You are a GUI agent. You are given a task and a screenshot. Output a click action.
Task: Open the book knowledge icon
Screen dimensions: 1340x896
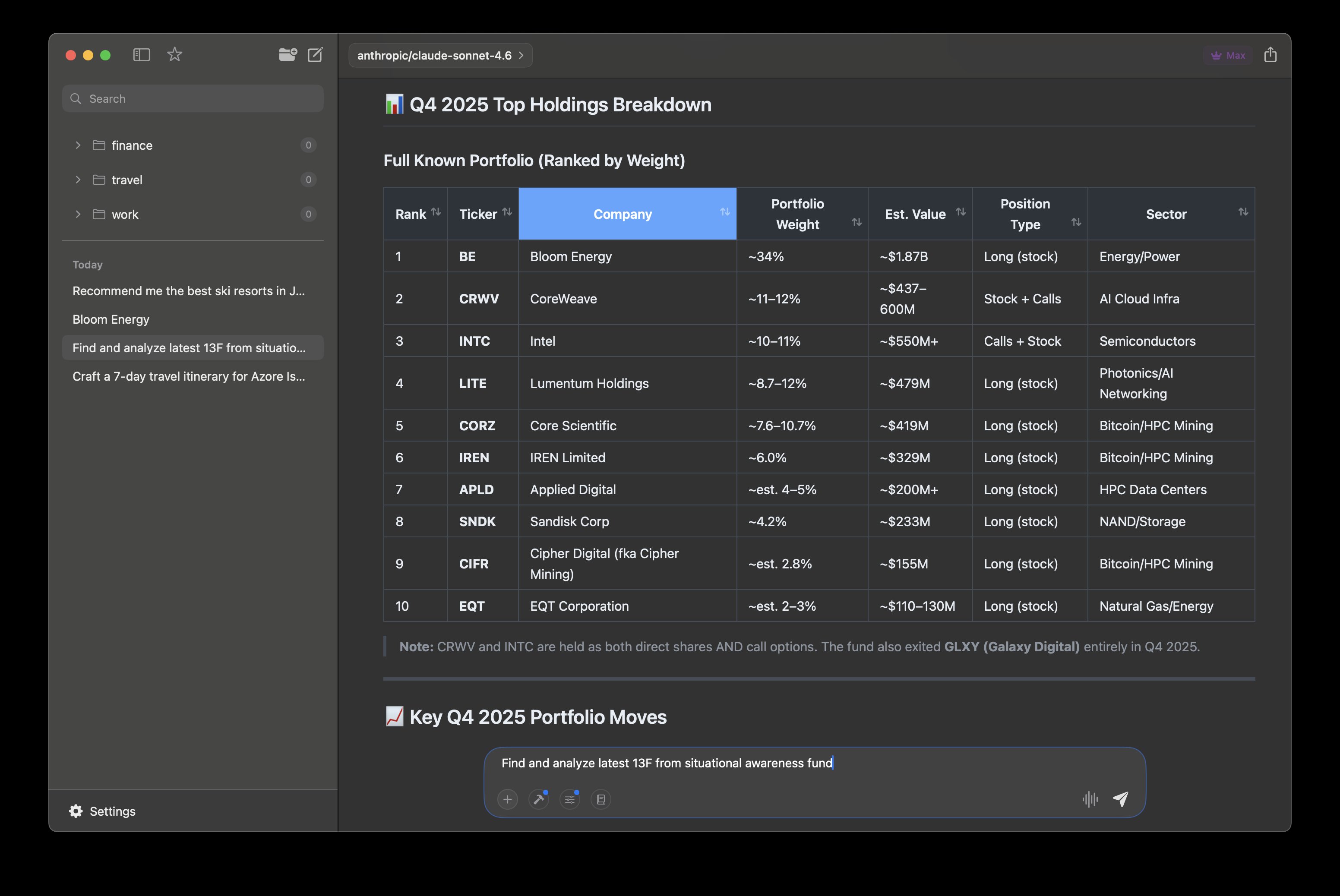click(x=600, y=799)
